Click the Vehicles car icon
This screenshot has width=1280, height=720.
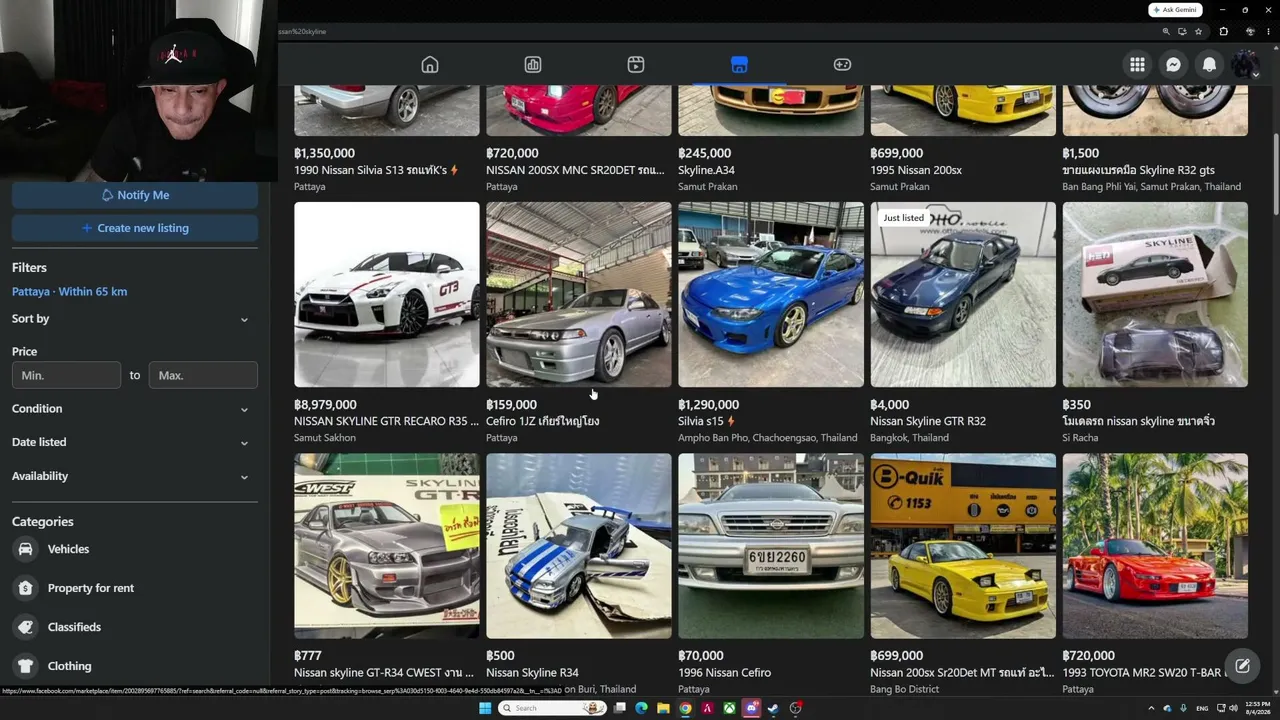(26, 549)
